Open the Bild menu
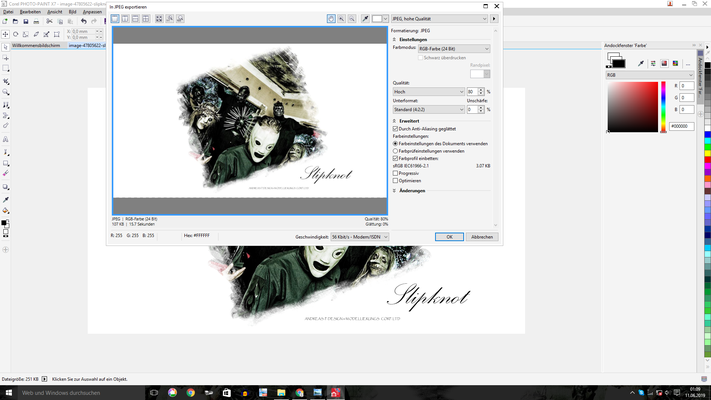 73,12
